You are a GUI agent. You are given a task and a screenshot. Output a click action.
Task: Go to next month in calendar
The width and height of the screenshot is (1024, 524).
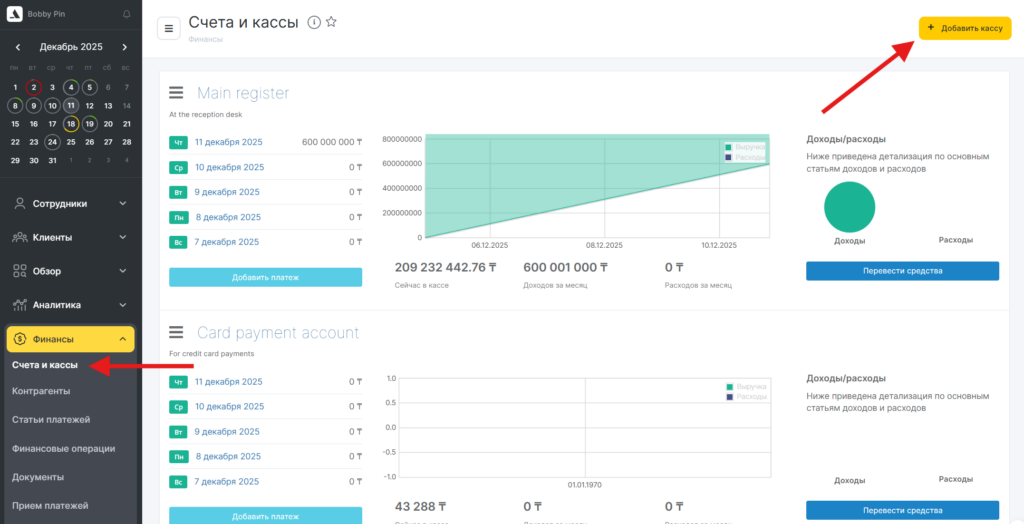coord(124,47)
